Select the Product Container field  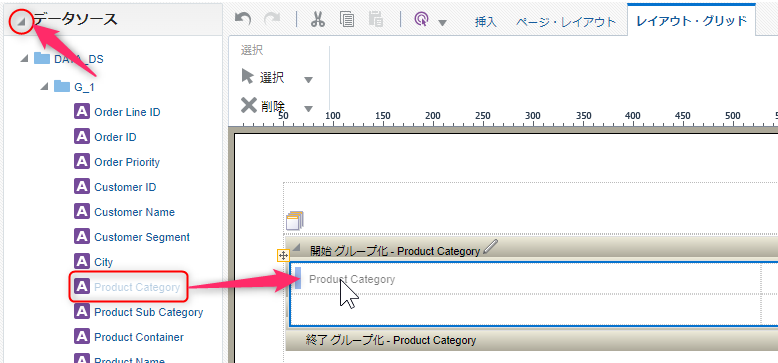(139, 337)
